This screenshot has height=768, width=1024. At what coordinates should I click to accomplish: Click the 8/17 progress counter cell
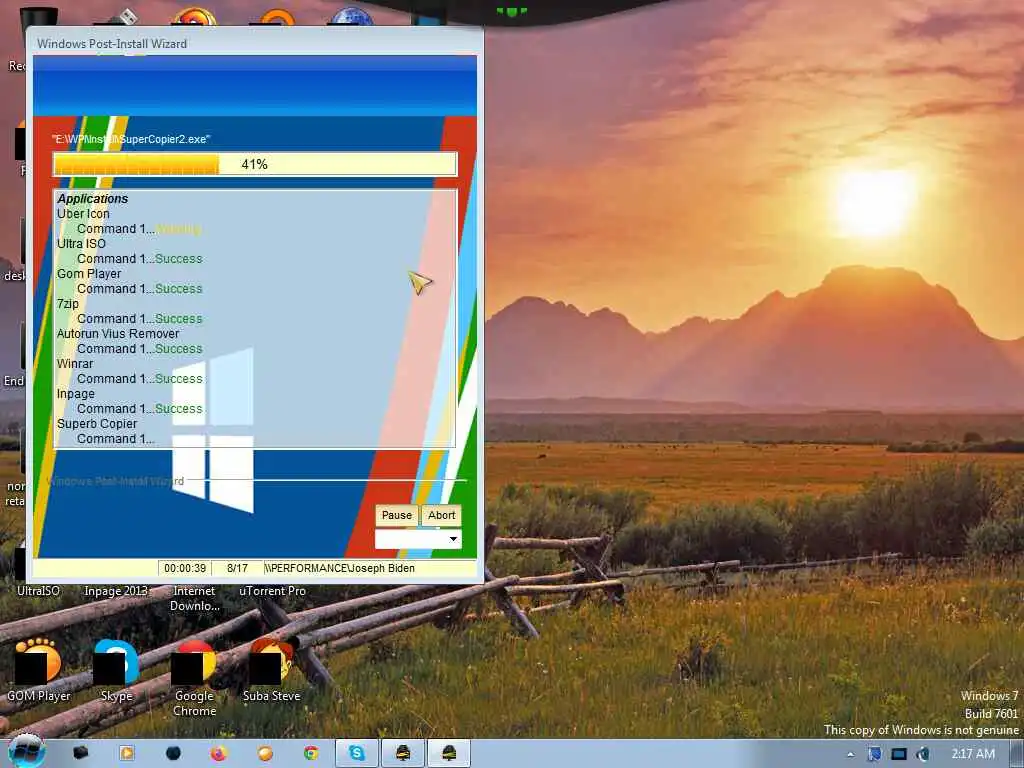pyautogui.click(x=237, y=568)
